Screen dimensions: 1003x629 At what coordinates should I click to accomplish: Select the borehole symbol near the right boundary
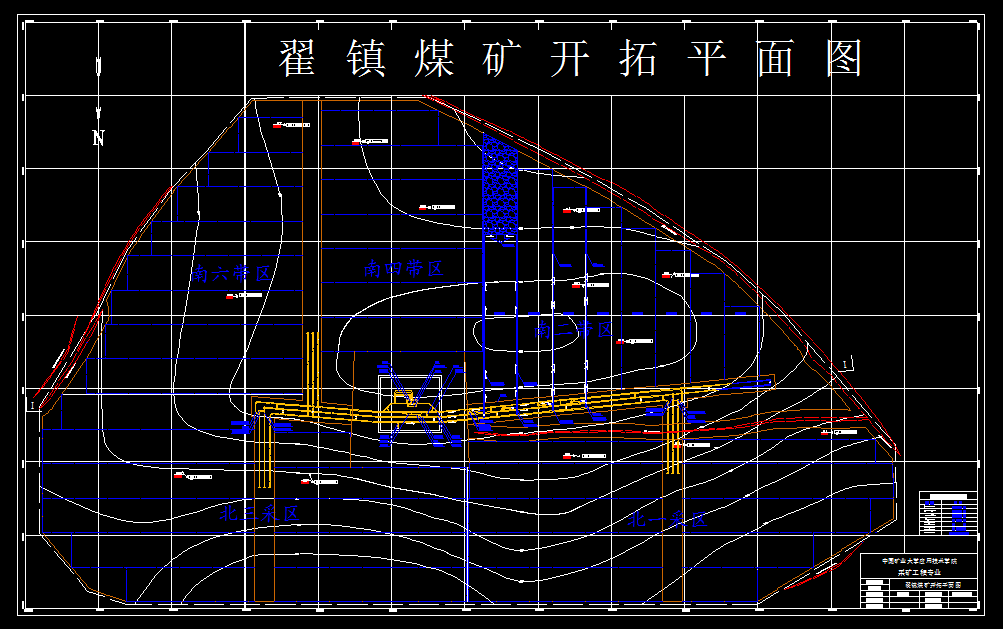coord(827,433)
